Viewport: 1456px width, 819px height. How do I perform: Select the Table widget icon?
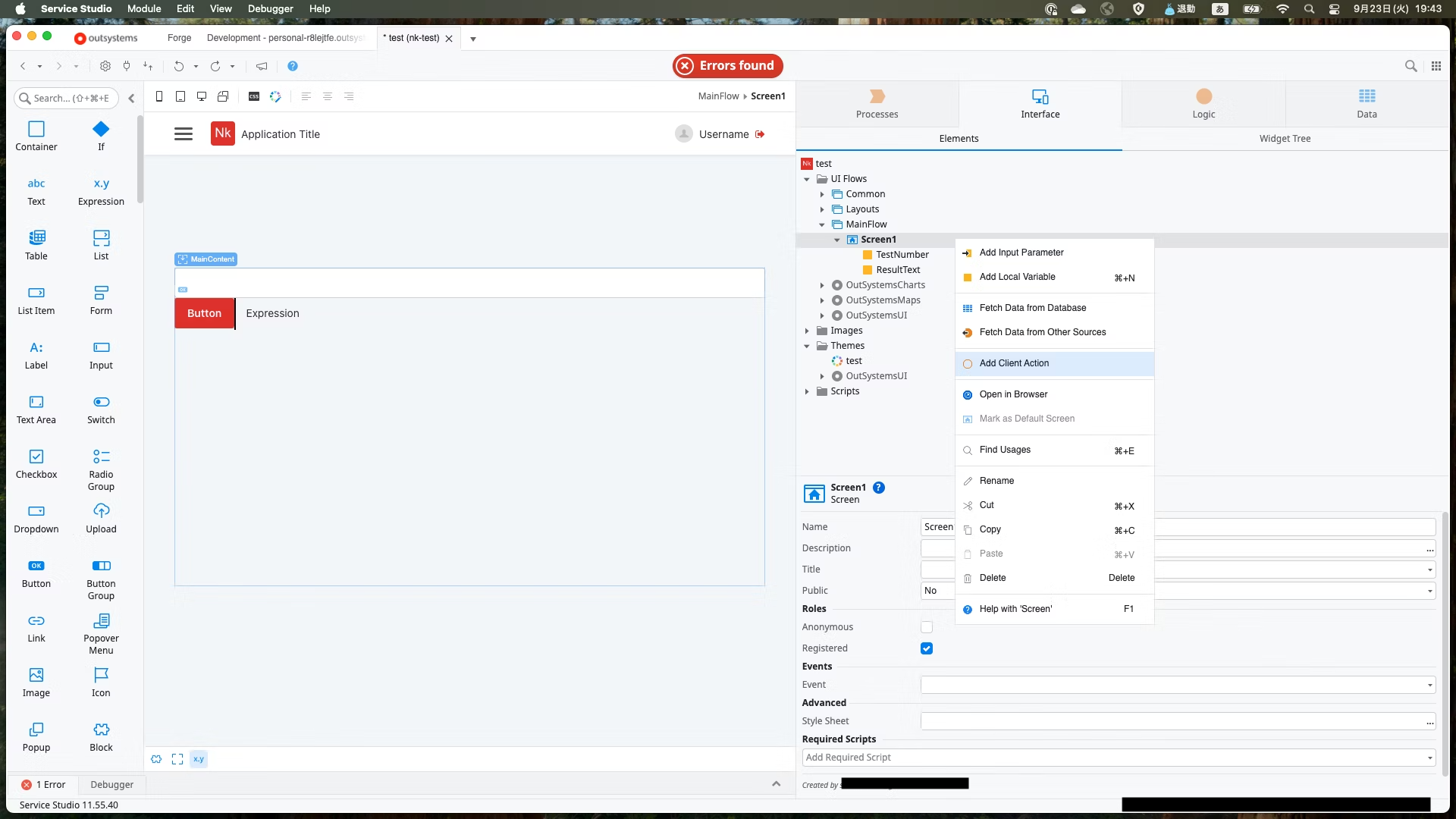pos(36,238)
